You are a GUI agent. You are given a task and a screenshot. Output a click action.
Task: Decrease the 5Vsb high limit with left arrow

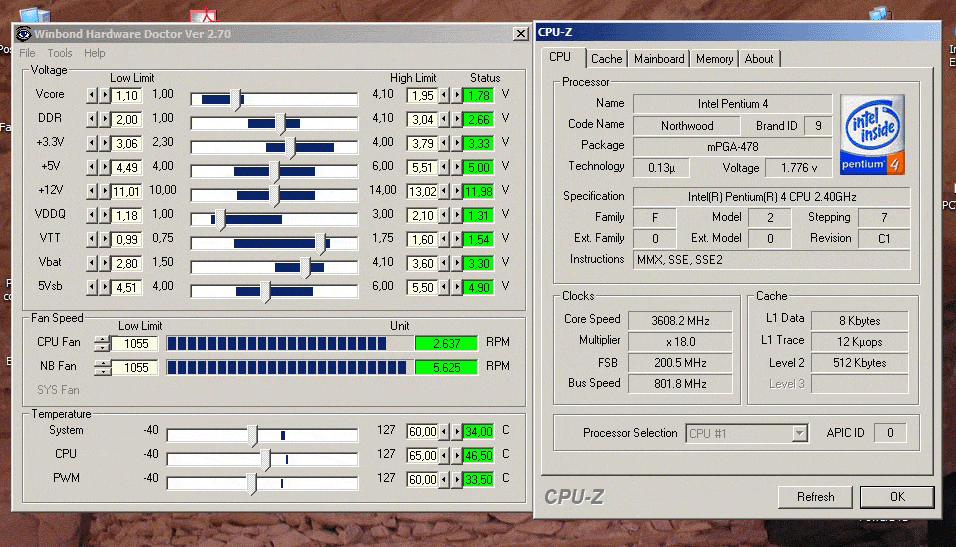tap(444, 287)
